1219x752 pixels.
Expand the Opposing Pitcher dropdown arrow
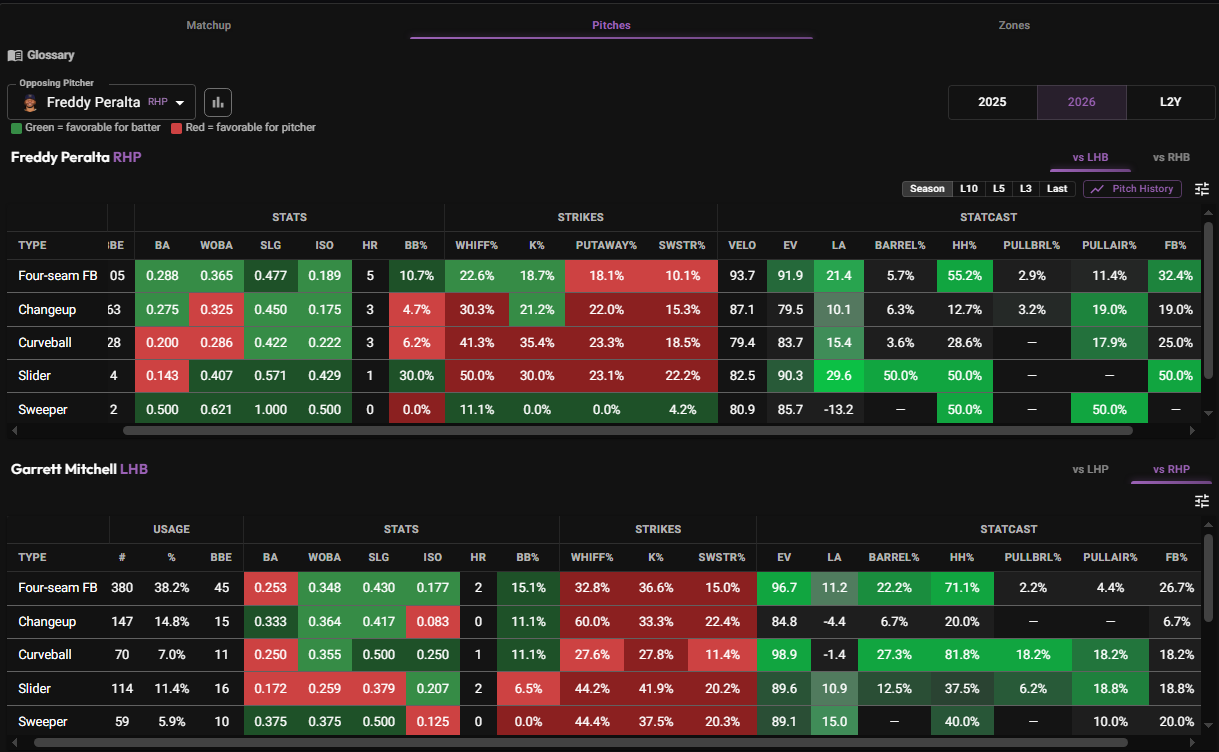180,103
